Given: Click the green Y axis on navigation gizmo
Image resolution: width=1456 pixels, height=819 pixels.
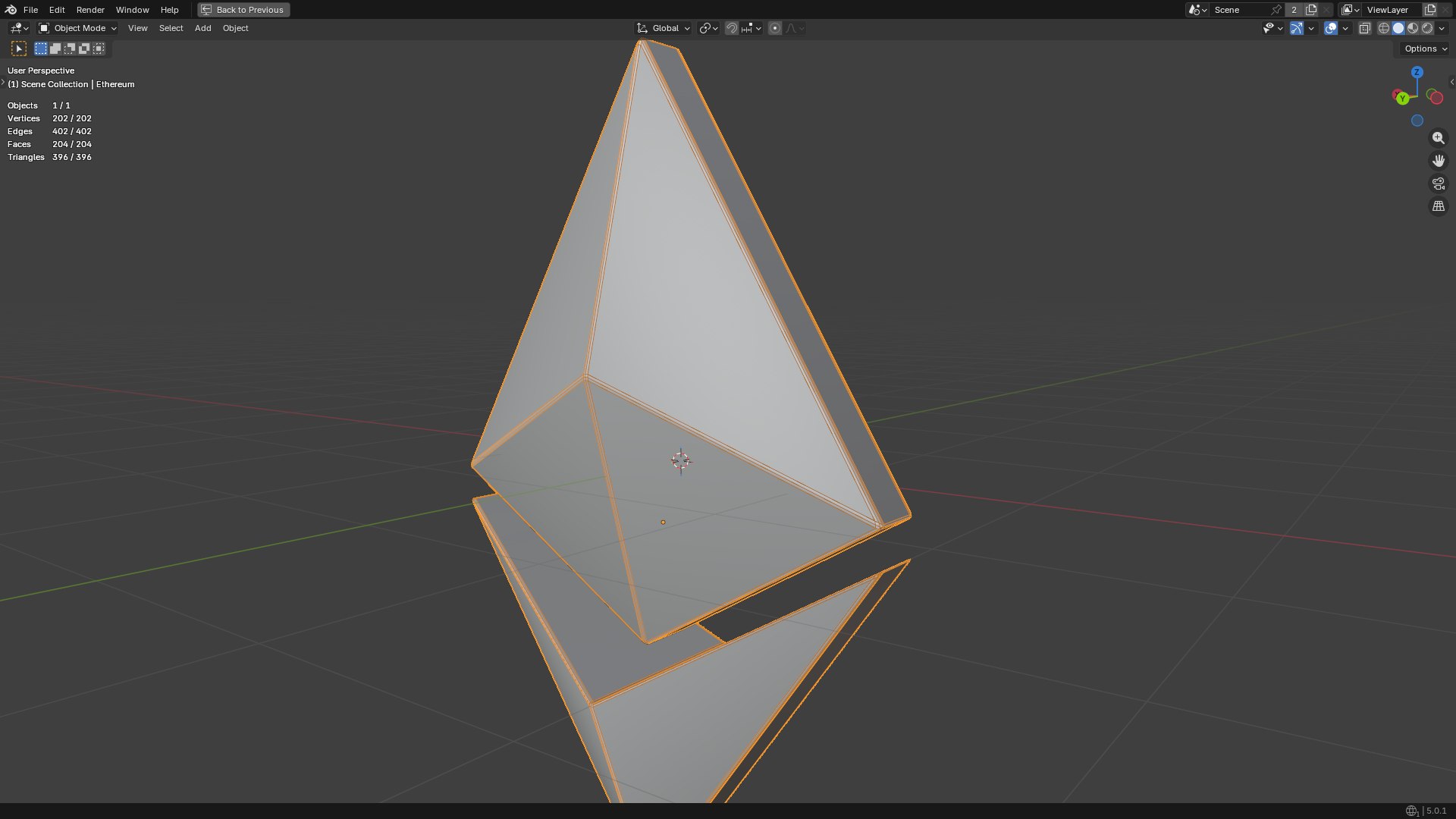Looking at the screenshot, I should point(1402,99).
